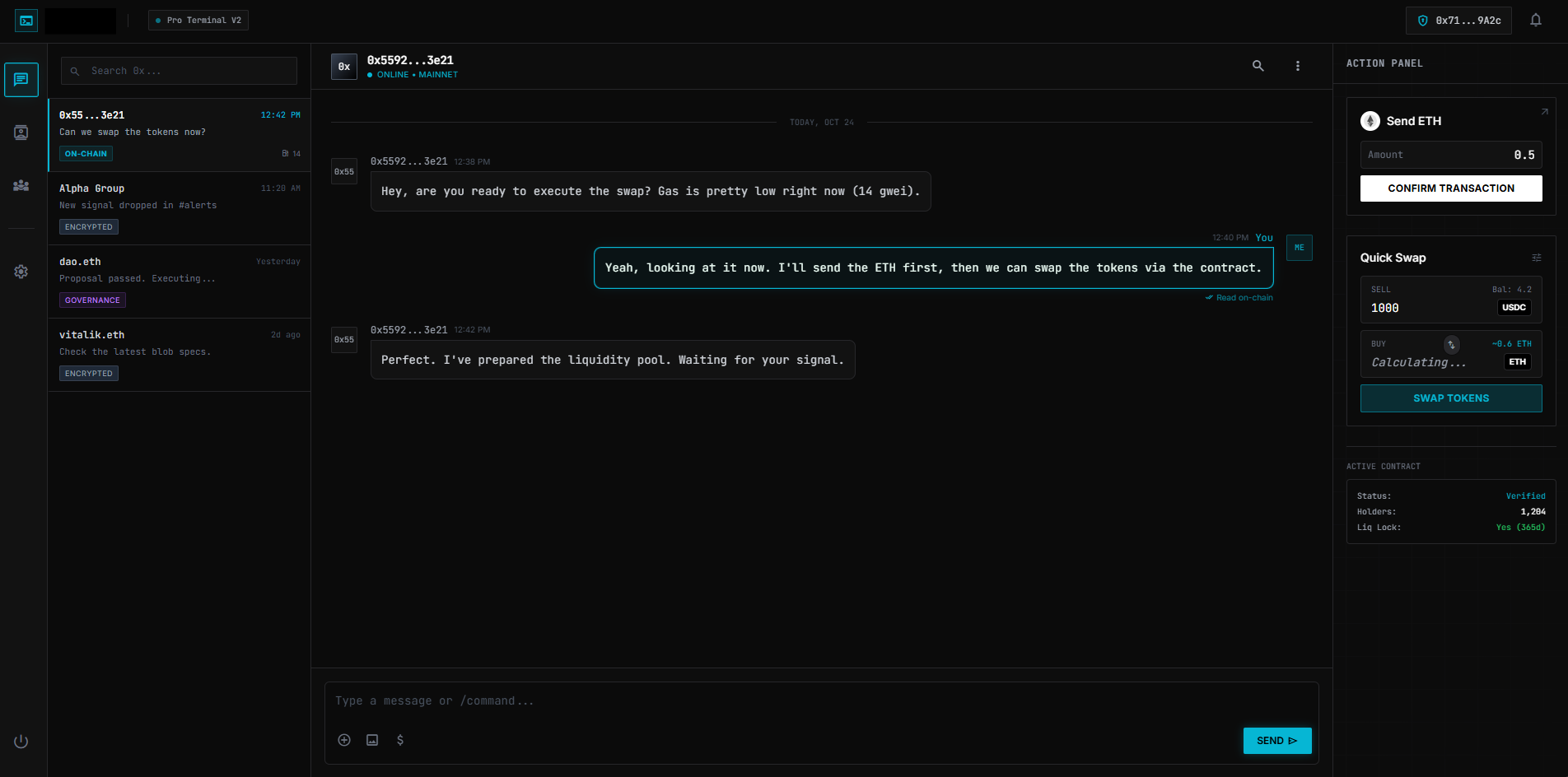Search within the conversation via magnifier icon

pos(1258,65)
